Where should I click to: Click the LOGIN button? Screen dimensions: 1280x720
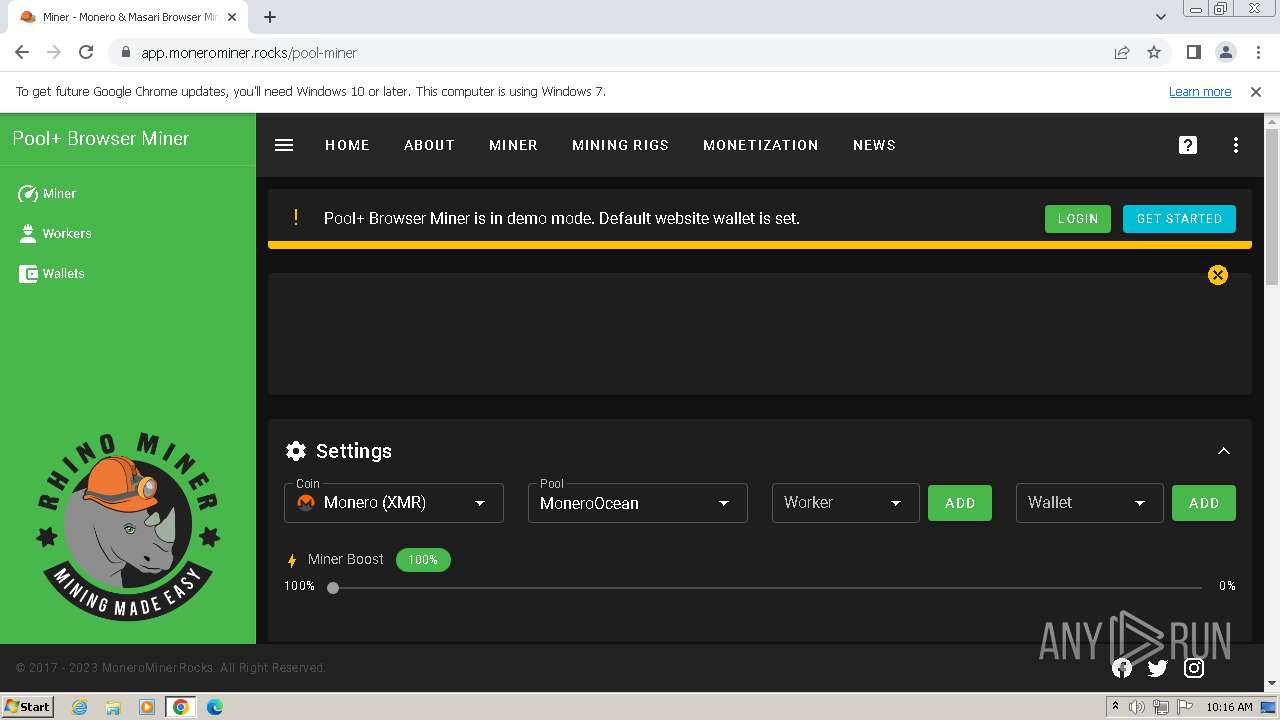tap(1078, 219)
